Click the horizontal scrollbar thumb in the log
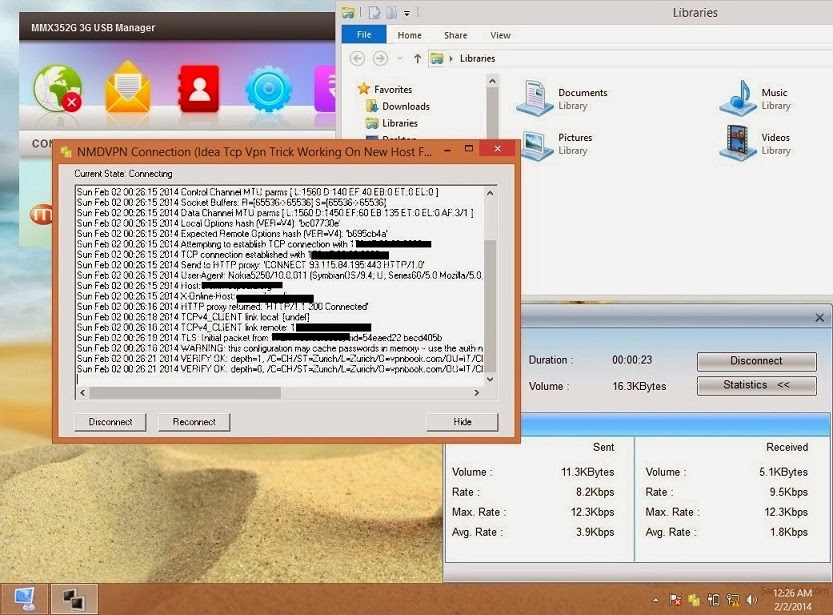 pyautogui.click(x=185, y=392)
